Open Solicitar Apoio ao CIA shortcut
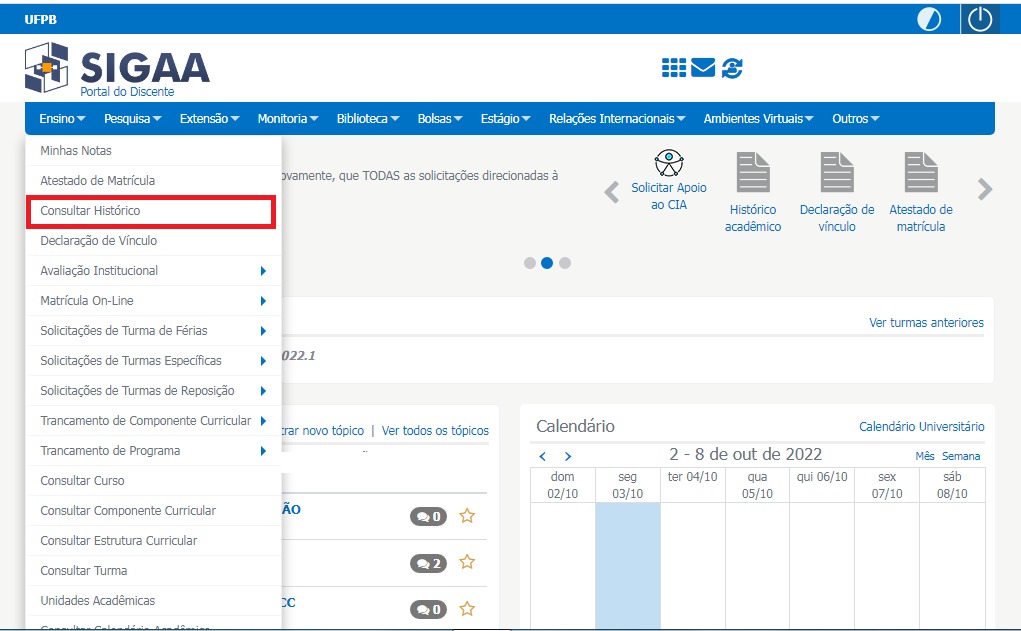Image resolution: width=1021 pixels, height=631 pixels. [668, 180]
